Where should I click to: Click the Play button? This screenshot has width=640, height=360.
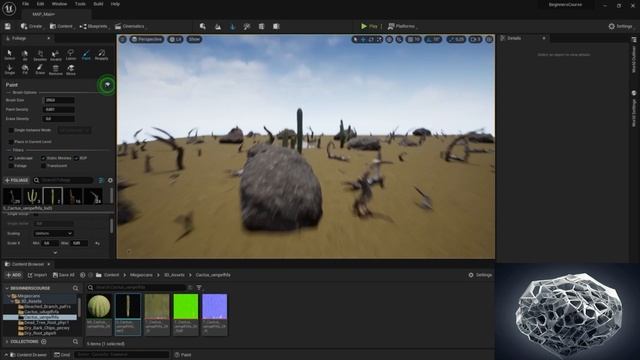tap(369, 26)
